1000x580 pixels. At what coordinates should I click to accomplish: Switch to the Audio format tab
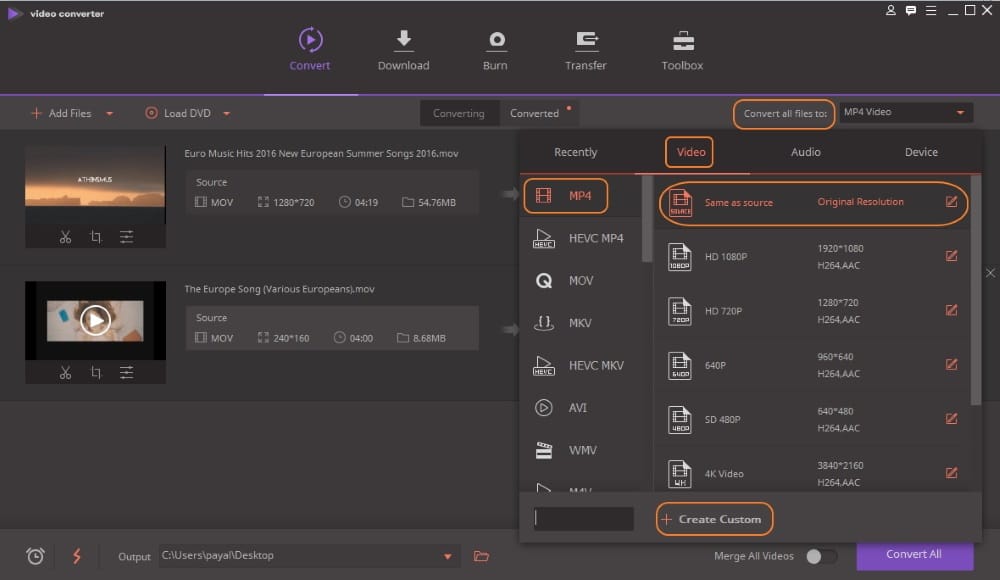[805, 152]
